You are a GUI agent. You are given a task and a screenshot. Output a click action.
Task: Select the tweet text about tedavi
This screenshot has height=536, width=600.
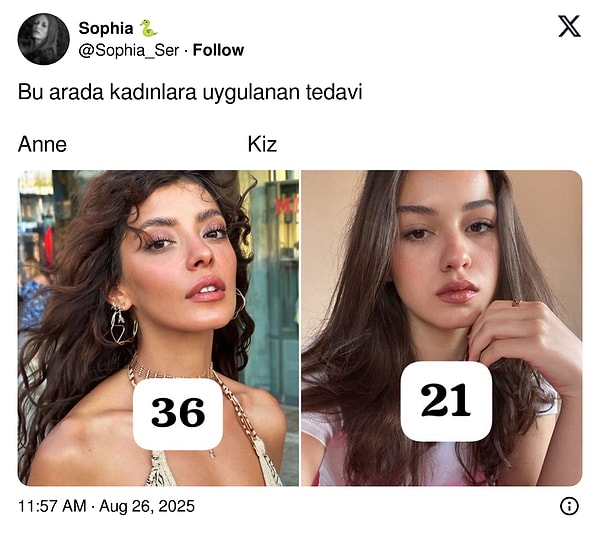(x=190, y=92)
